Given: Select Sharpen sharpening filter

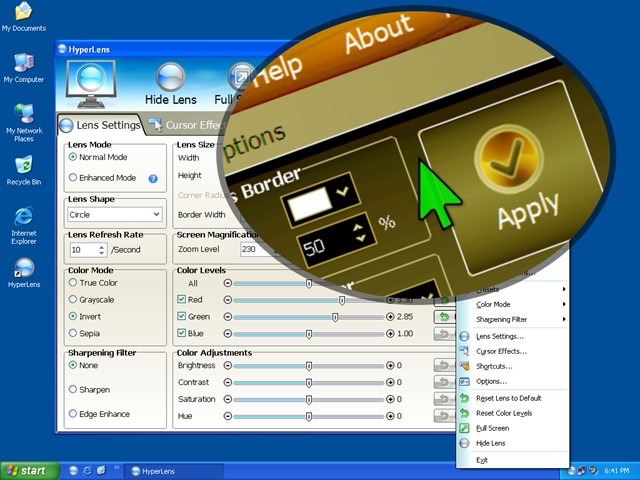Looking at the screenshot, I should [x=89, y=389].
